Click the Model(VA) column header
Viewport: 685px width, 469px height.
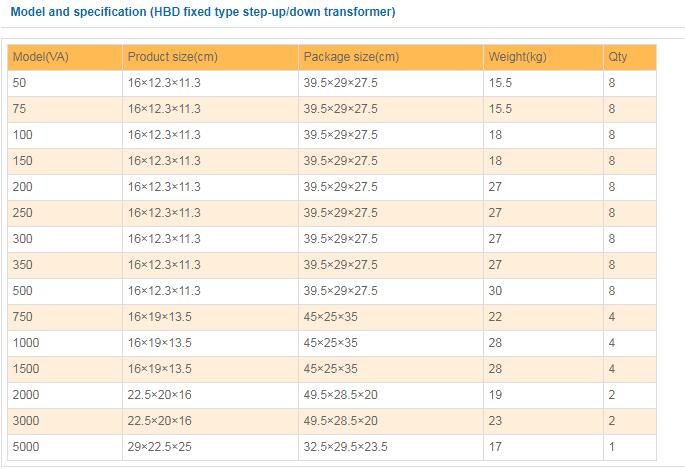coord(65,57)
